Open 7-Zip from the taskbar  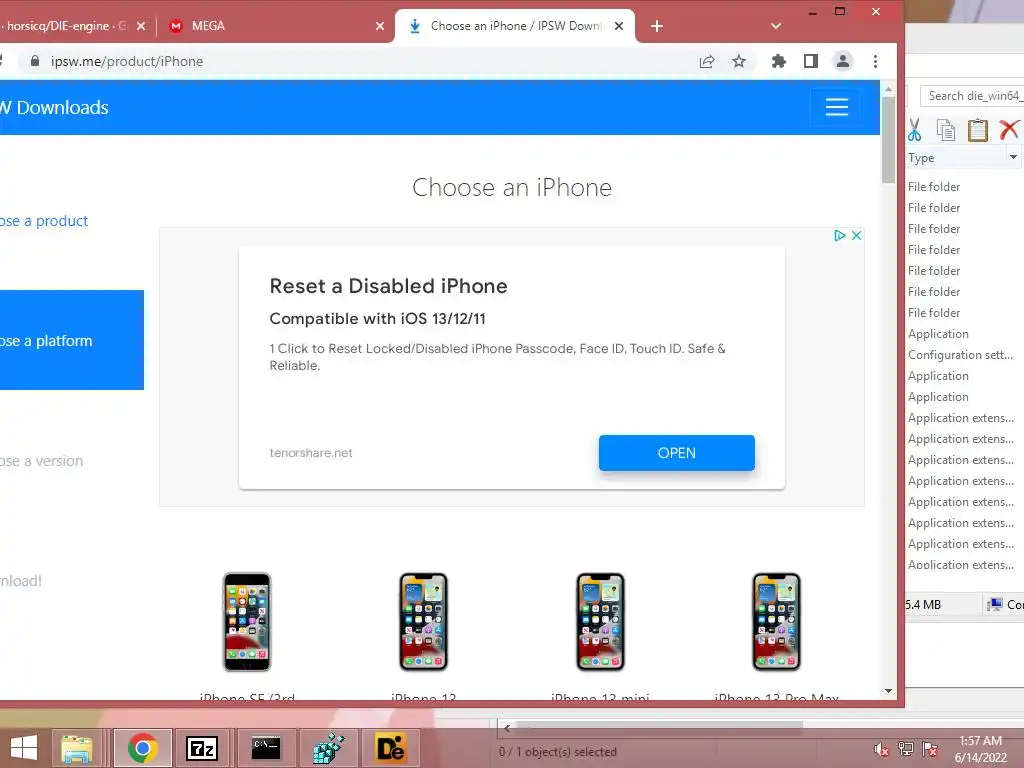[202, 748]
